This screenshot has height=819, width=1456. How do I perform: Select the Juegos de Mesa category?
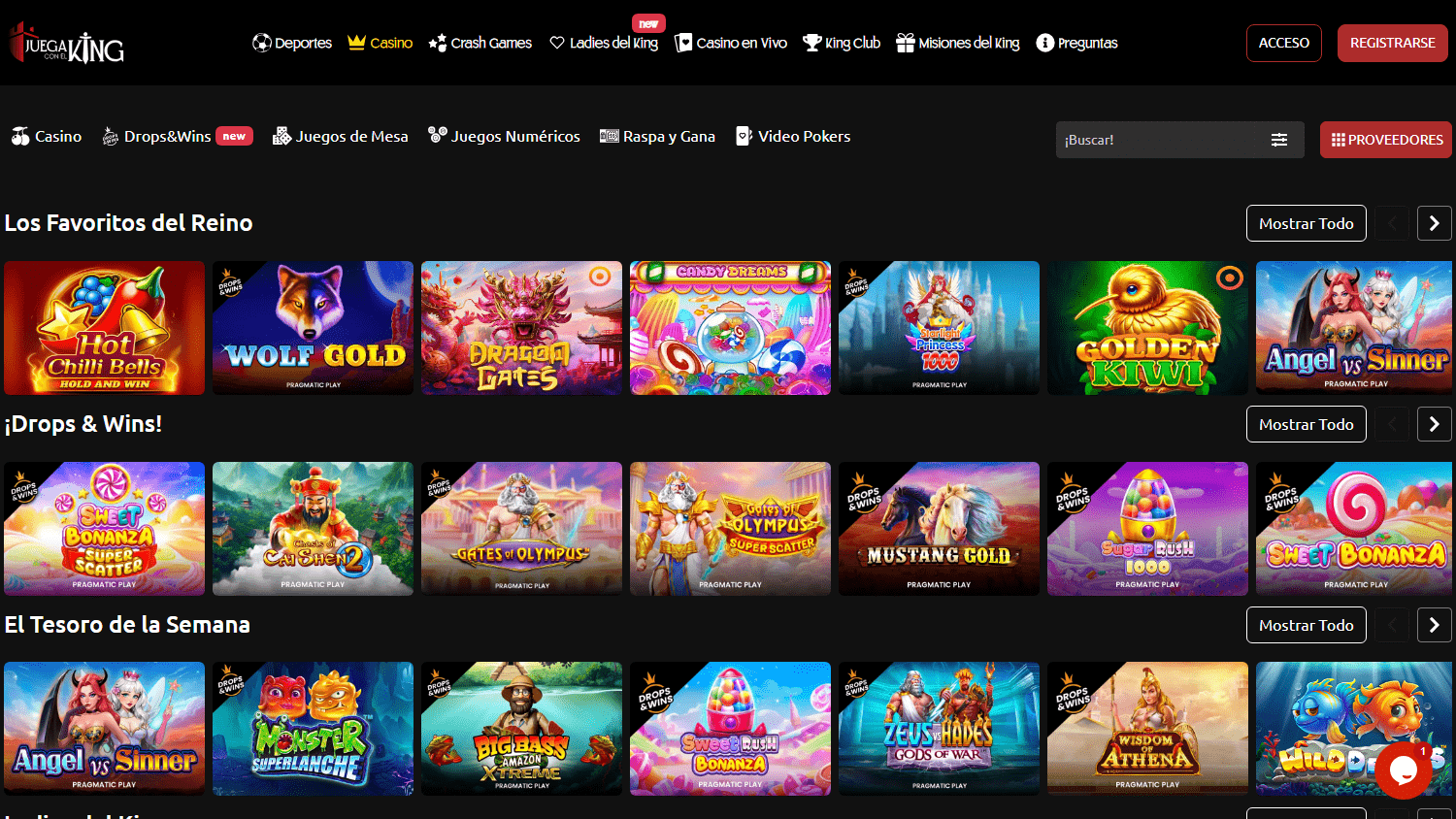[x=341, y=136]
